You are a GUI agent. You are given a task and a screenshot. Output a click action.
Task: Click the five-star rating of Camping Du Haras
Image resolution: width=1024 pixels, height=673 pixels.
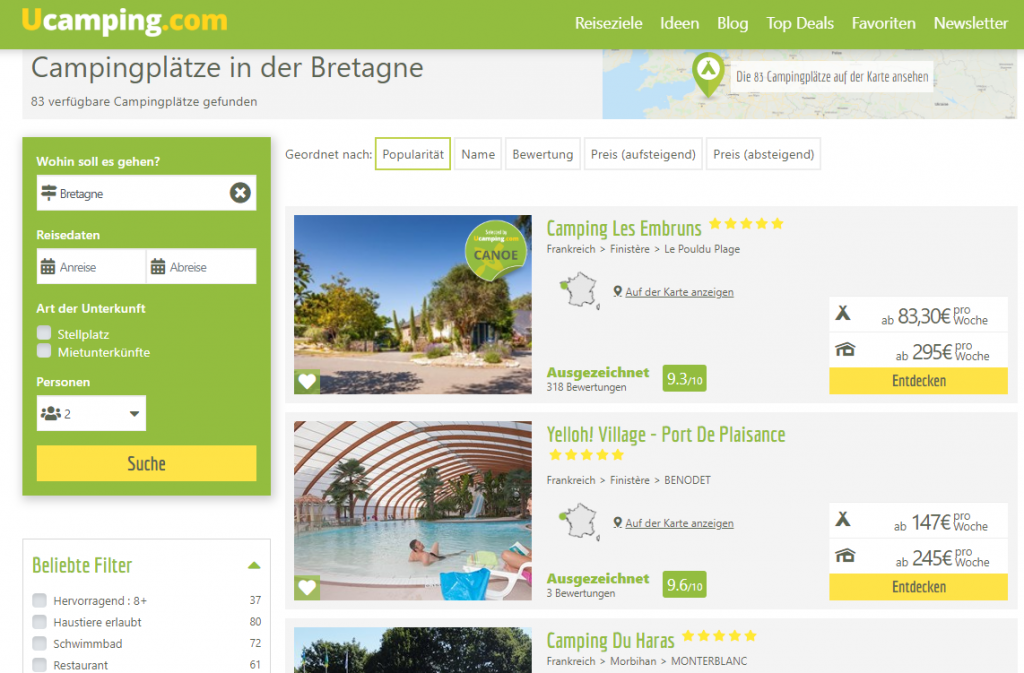(719, 636)
